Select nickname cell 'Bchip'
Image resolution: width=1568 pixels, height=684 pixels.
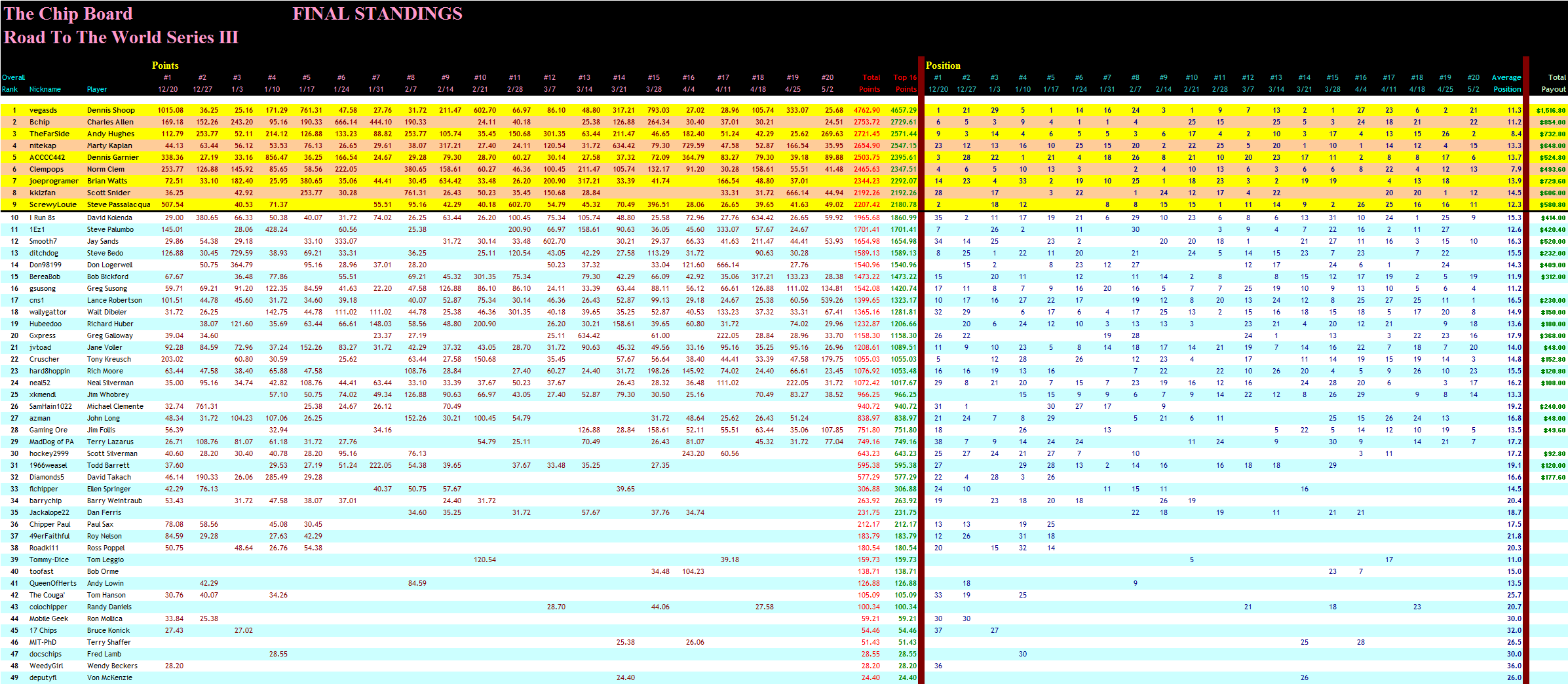pyautogui.click(x=39, y=123)
